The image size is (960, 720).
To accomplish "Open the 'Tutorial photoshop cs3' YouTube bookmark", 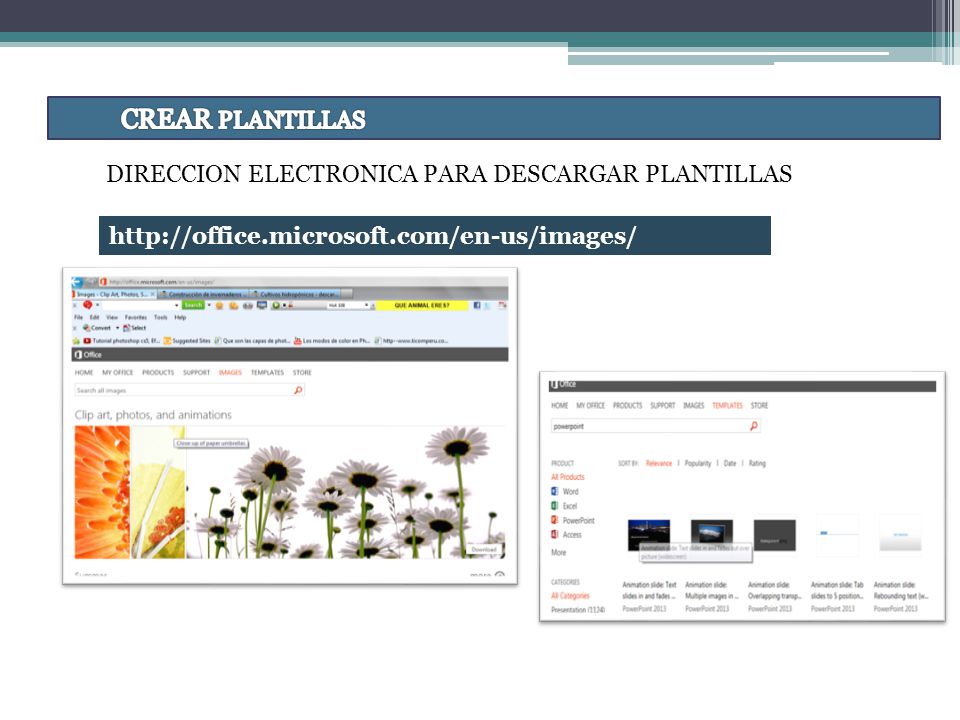I will [121, 341].
